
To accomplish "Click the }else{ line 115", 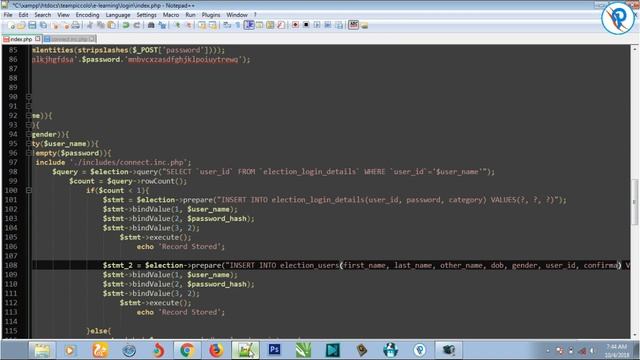I will coord(98,331).
